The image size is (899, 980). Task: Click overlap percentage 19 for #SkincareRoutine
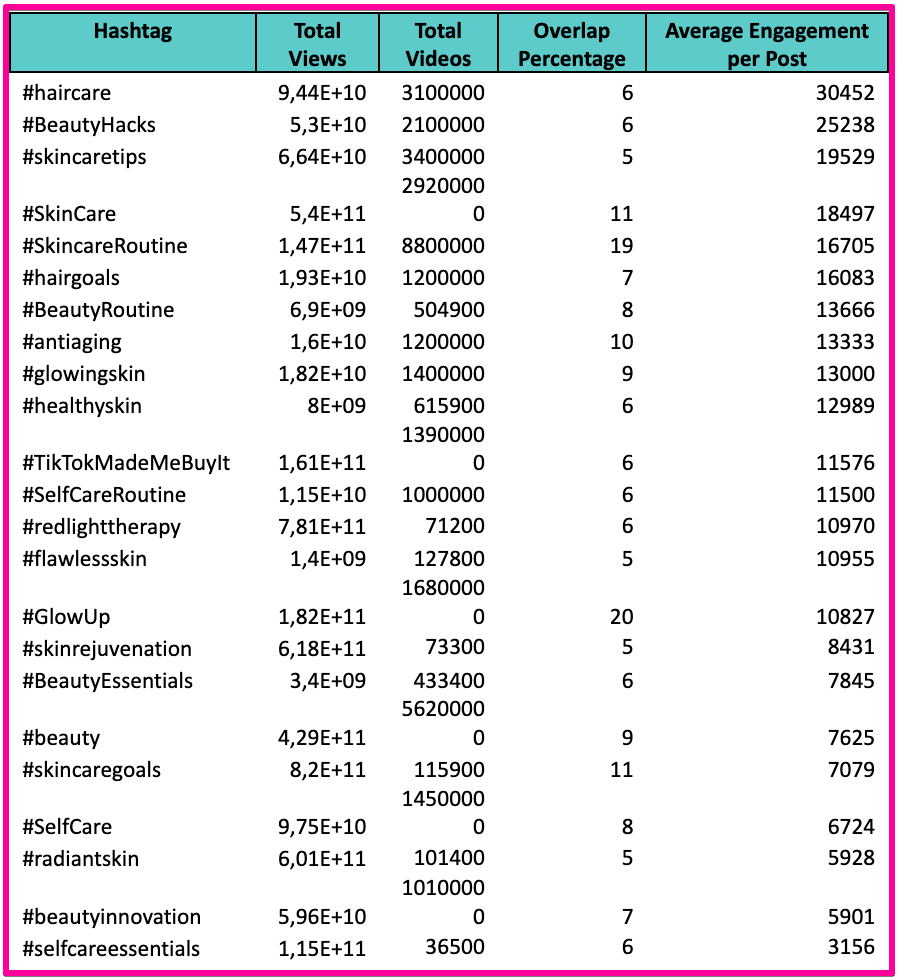[x=621, y=246]
